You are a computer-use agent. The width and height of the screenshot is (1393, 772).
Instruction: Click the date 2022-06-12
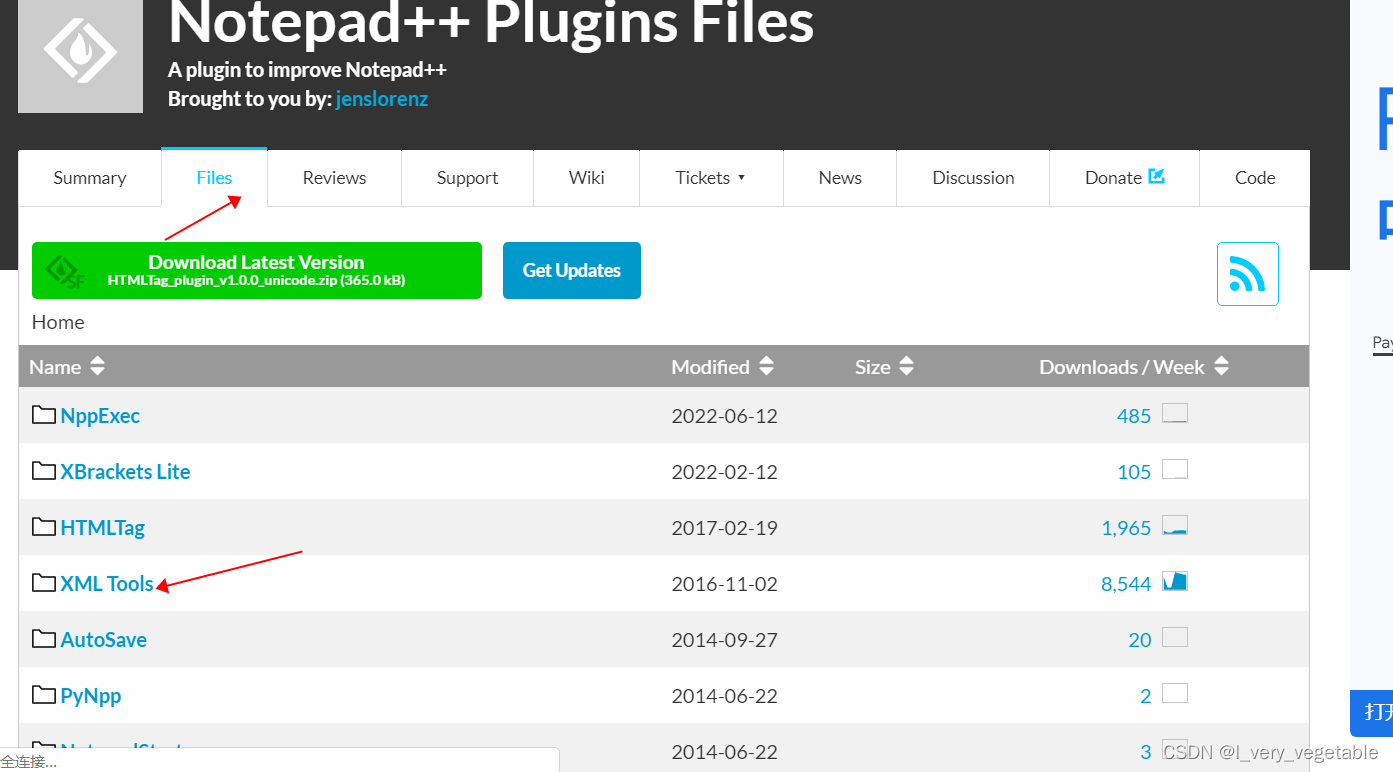pyautogui.click(x=724, y=416)
